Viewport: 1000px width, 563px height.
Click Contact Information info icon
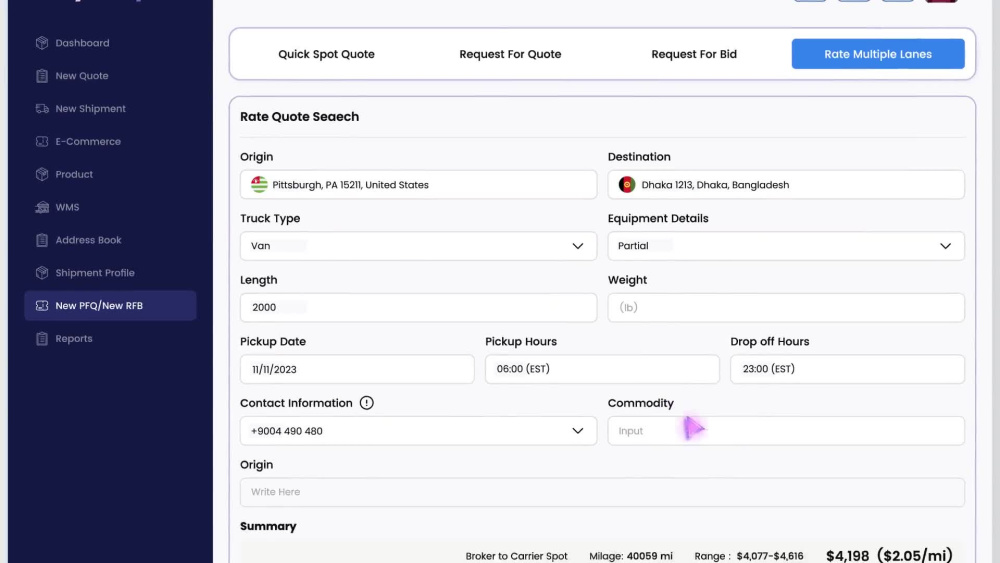[367, 403]
